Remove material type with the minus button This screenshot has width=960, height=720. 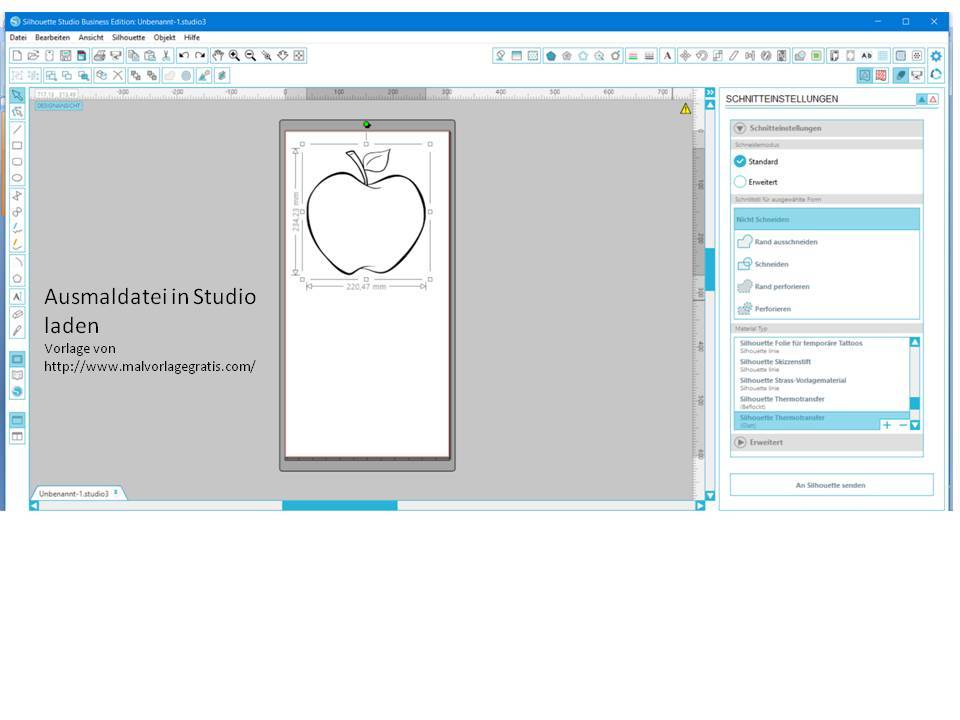(x=902, y=425)
